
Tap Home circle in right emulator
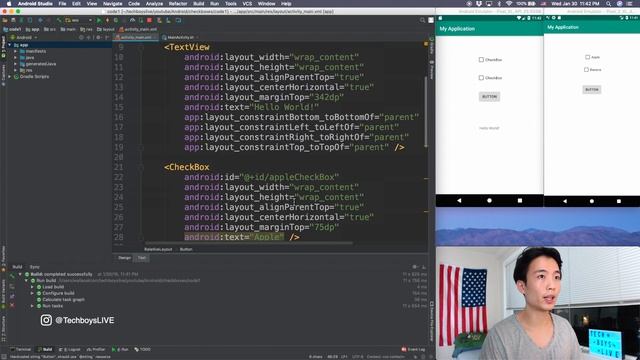pos(592,201)
